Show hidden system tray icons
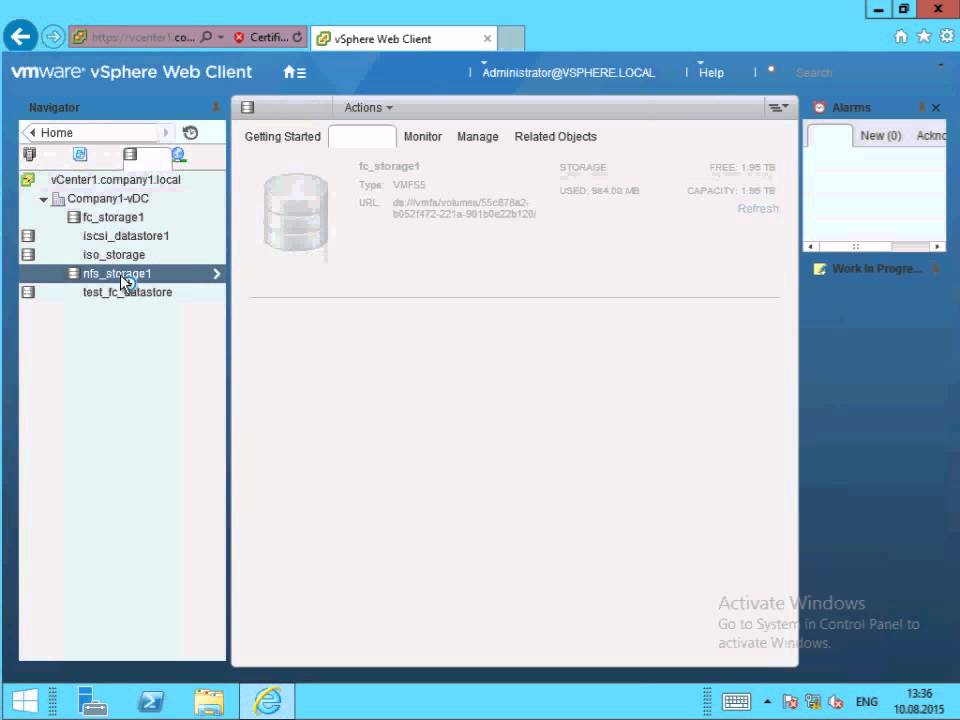The image size is (960, 720). click(767, 702)
